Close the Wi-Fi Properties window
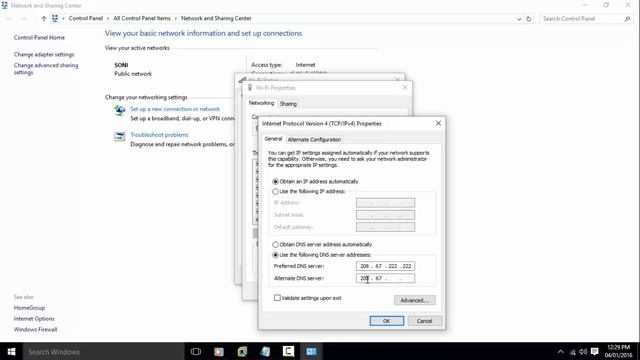 pos(404,88)
